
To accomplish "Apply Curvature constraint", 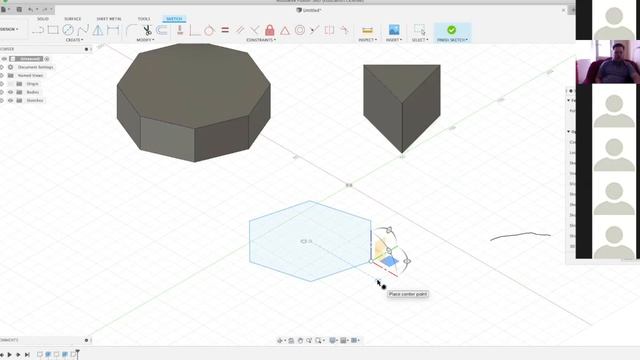I will point(344,30).
